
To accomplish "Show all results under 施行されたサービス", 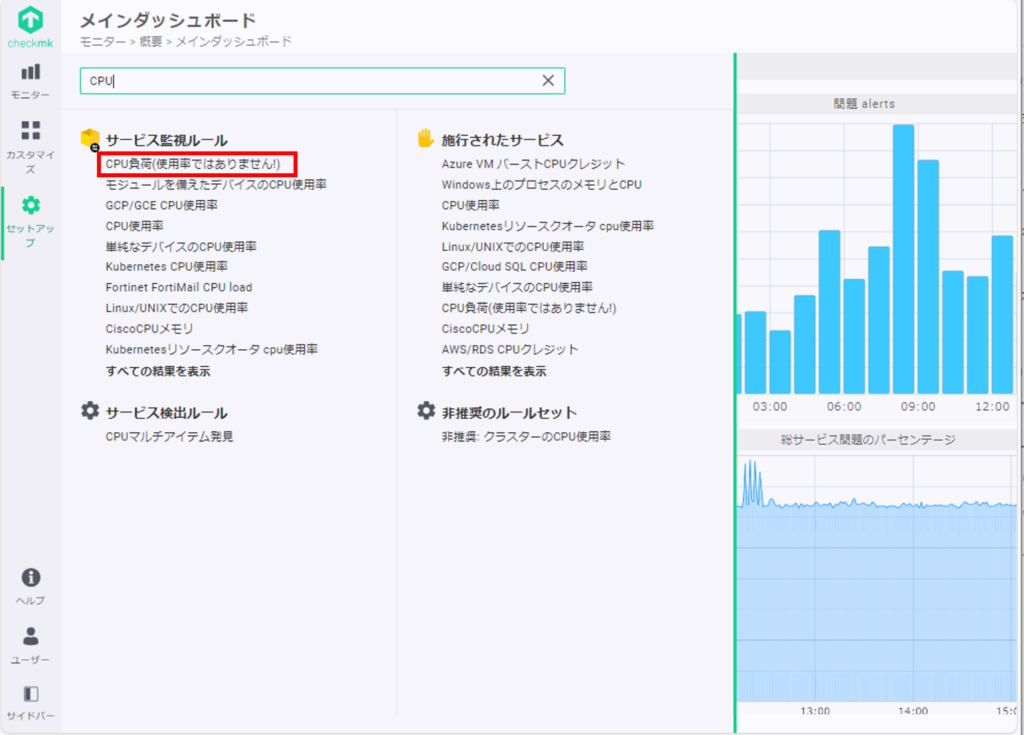I will [x=494, y=371].
